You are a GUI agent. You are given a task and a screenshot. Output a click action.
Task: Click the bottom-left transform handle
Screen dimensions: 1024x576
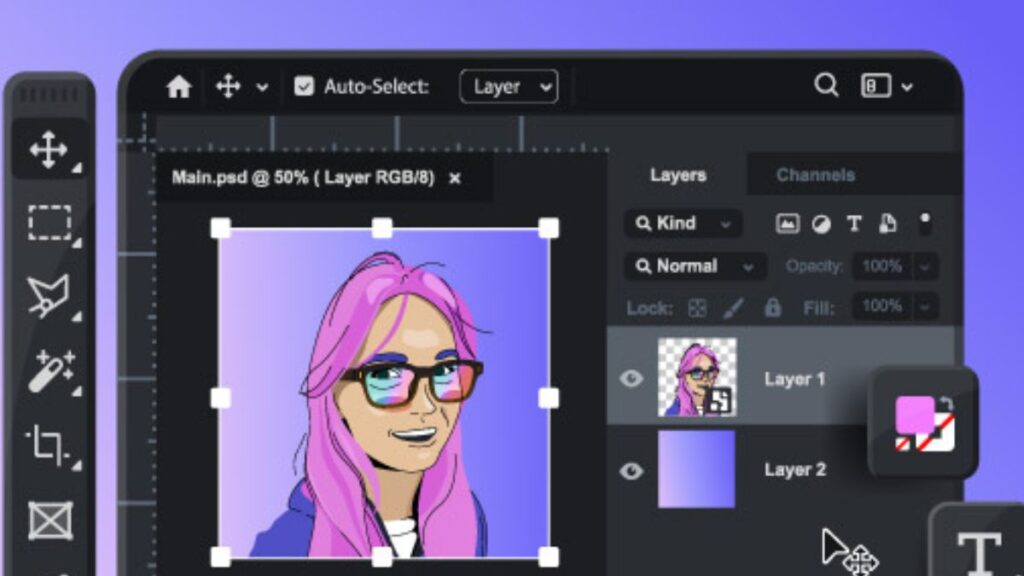click(x=221, y=557)
